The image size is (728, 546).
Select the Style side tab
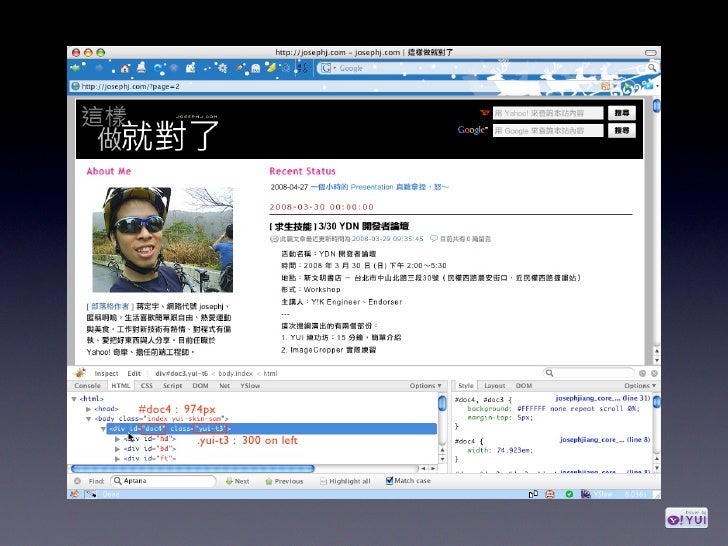[466, 385]
